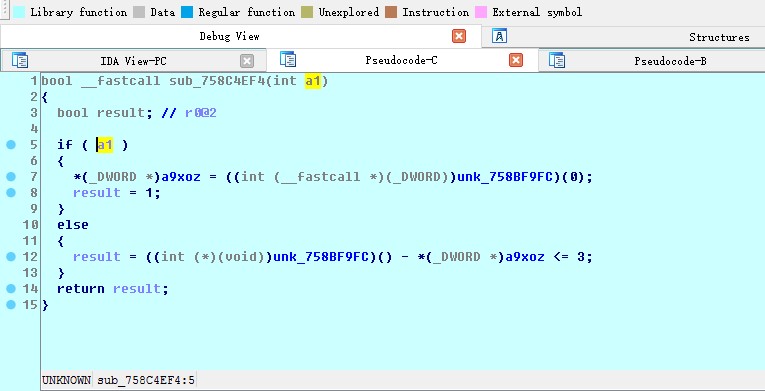Click line number 10 in the gutter
The image size is (765, 391).
click(x=30, y=225)
